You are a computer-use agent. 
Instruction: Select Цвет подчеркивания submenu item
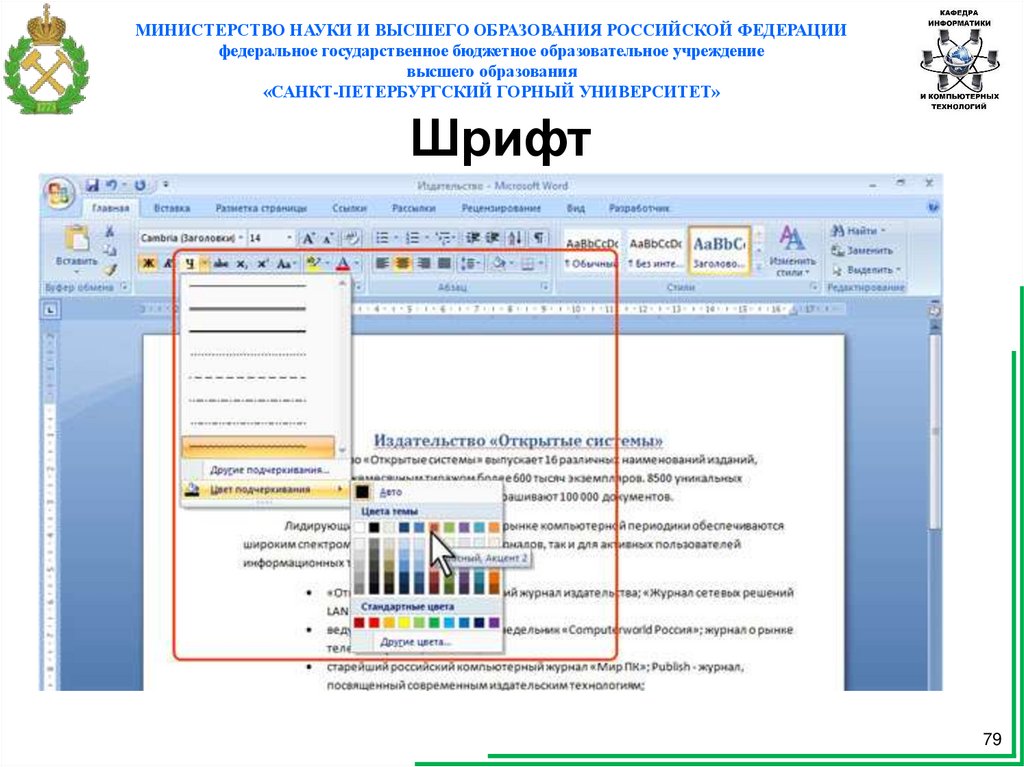click(266, 489)
